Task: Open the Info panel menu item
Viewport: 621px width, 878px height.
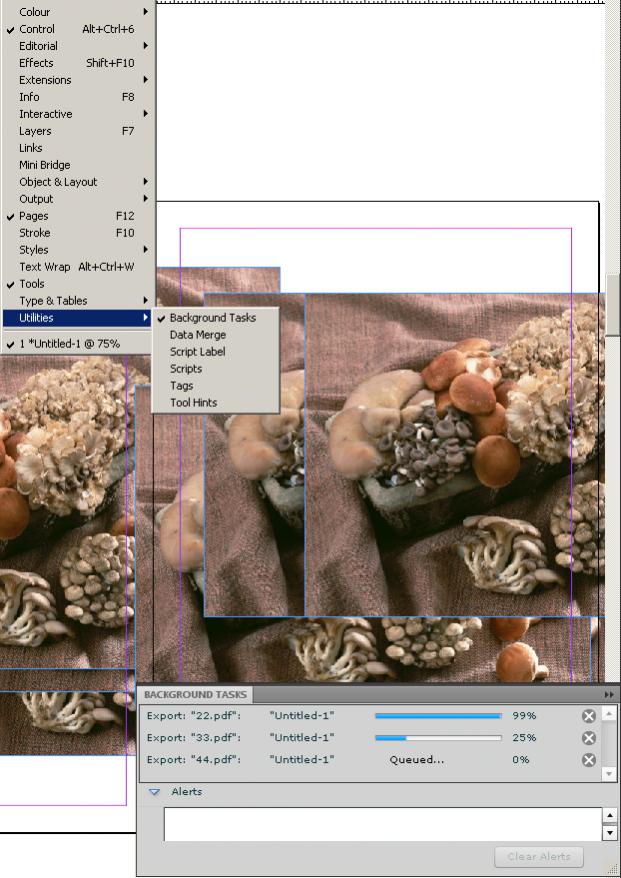Action: (x=77, y=97)
